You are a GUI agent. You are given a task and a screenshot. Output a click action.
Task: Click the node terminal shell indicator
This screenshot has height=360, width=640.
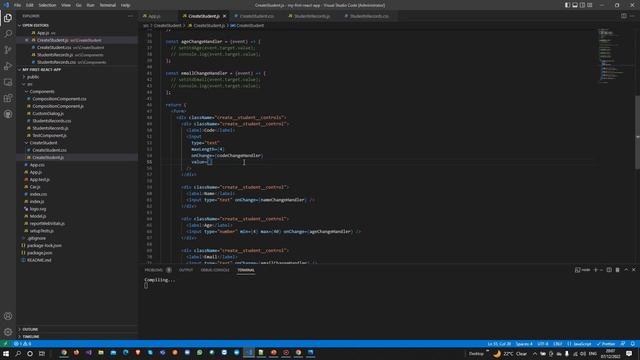click(582, 270)
